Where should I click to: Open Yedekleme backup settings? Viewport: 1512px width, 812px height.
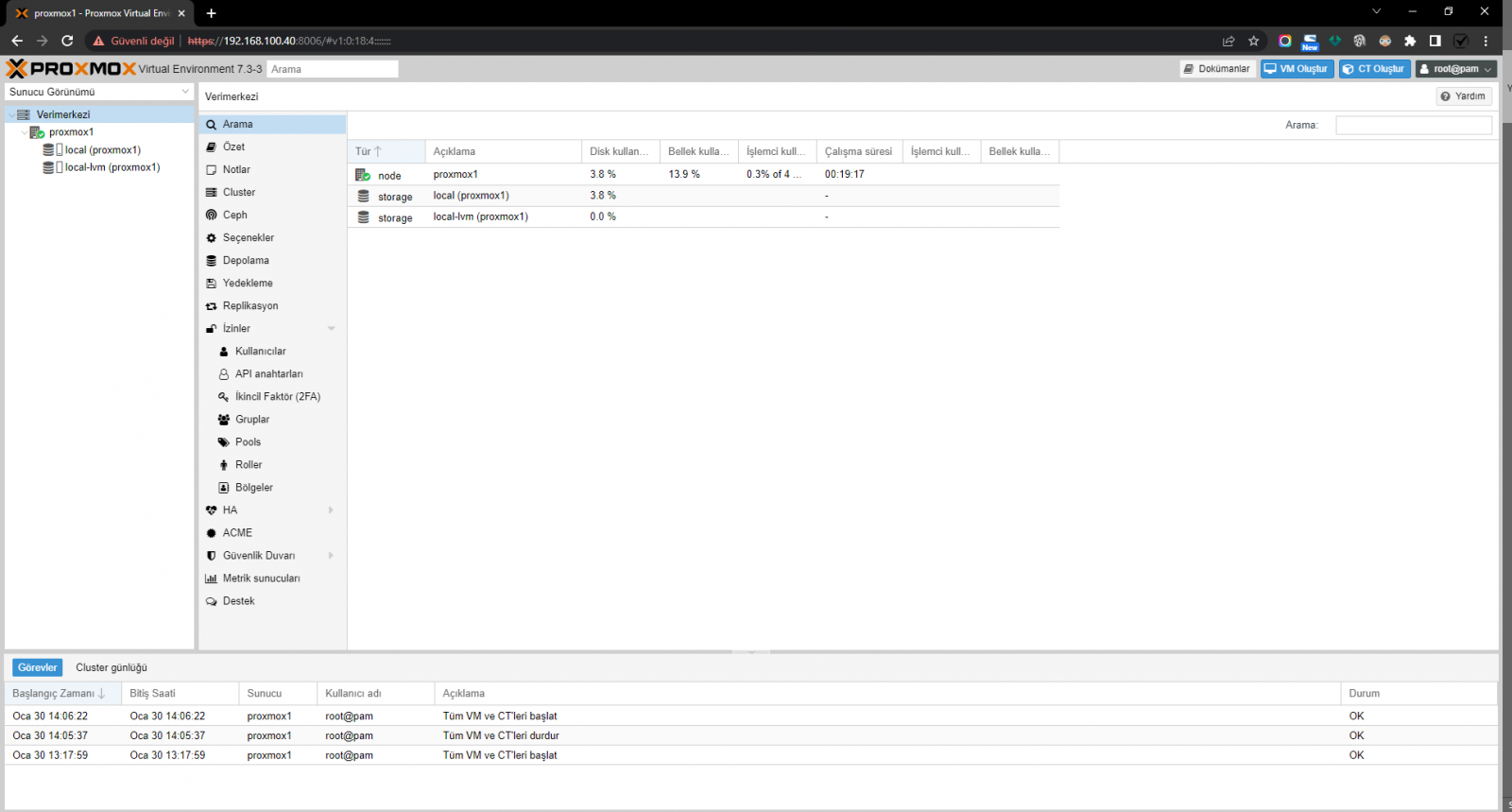248,284
